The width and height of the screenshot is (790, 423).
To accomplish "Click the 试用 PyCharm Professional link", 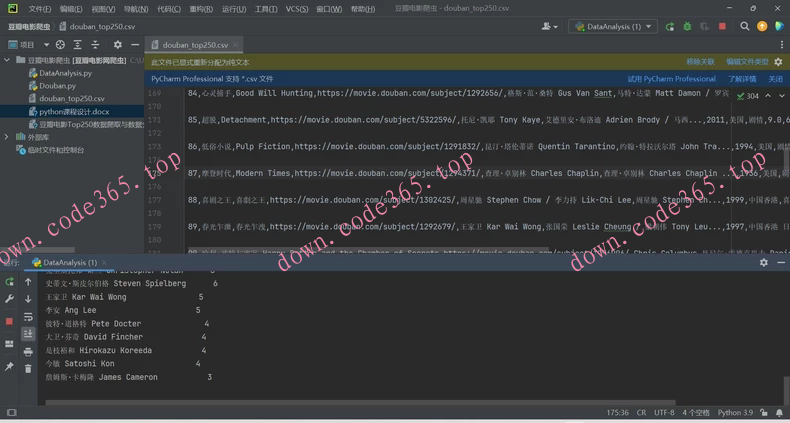I will pos(671,79).
